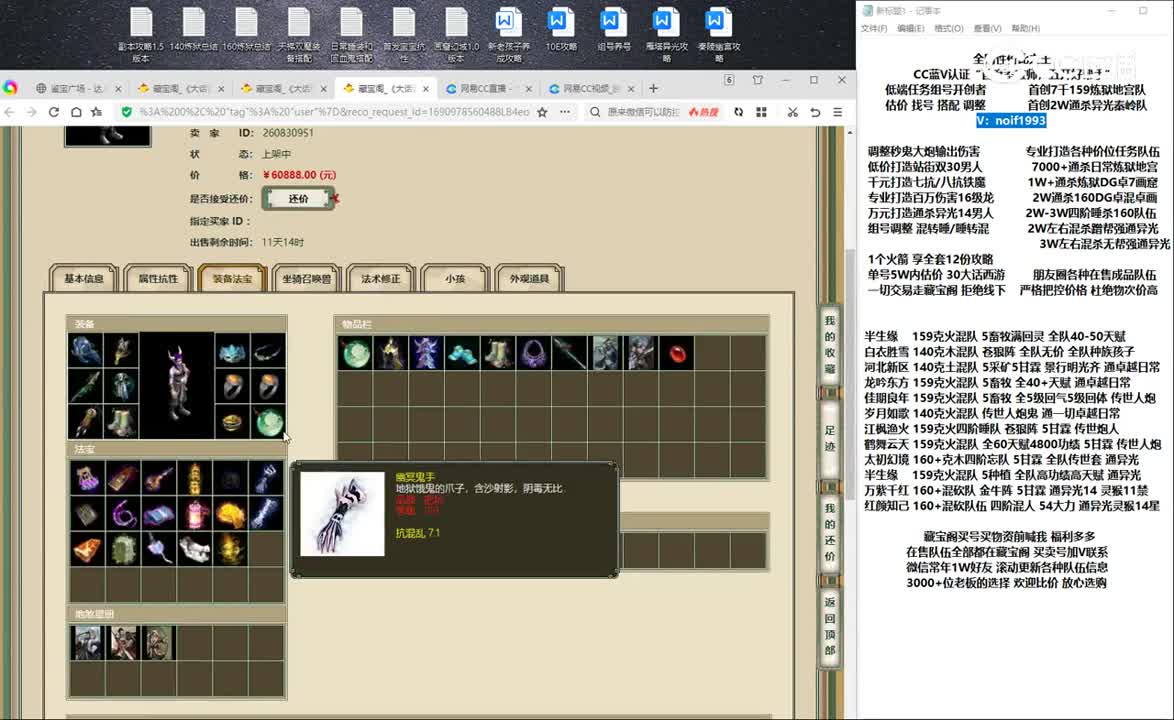Reload the current browser page

pyautogui.click(x=54, y=112)
